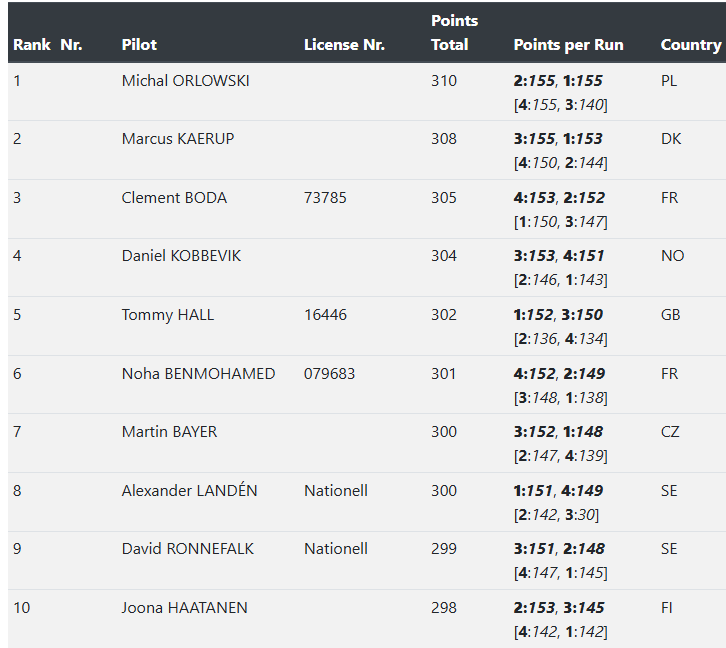Viewport: 726px width, 648px height.
Task: Select Alexander LANDÉN in the table
Action: tap(189, 491)
